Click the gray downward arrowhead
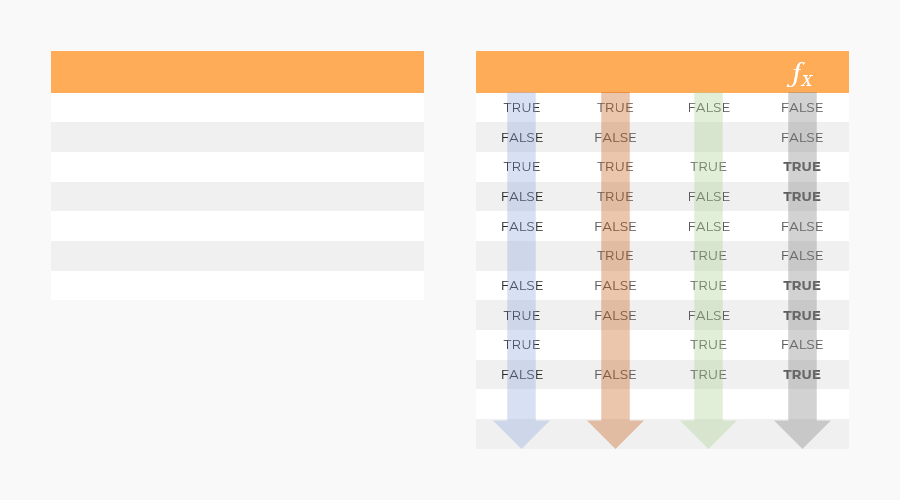This screenshot has width=900, height=500. pos(802,434)
